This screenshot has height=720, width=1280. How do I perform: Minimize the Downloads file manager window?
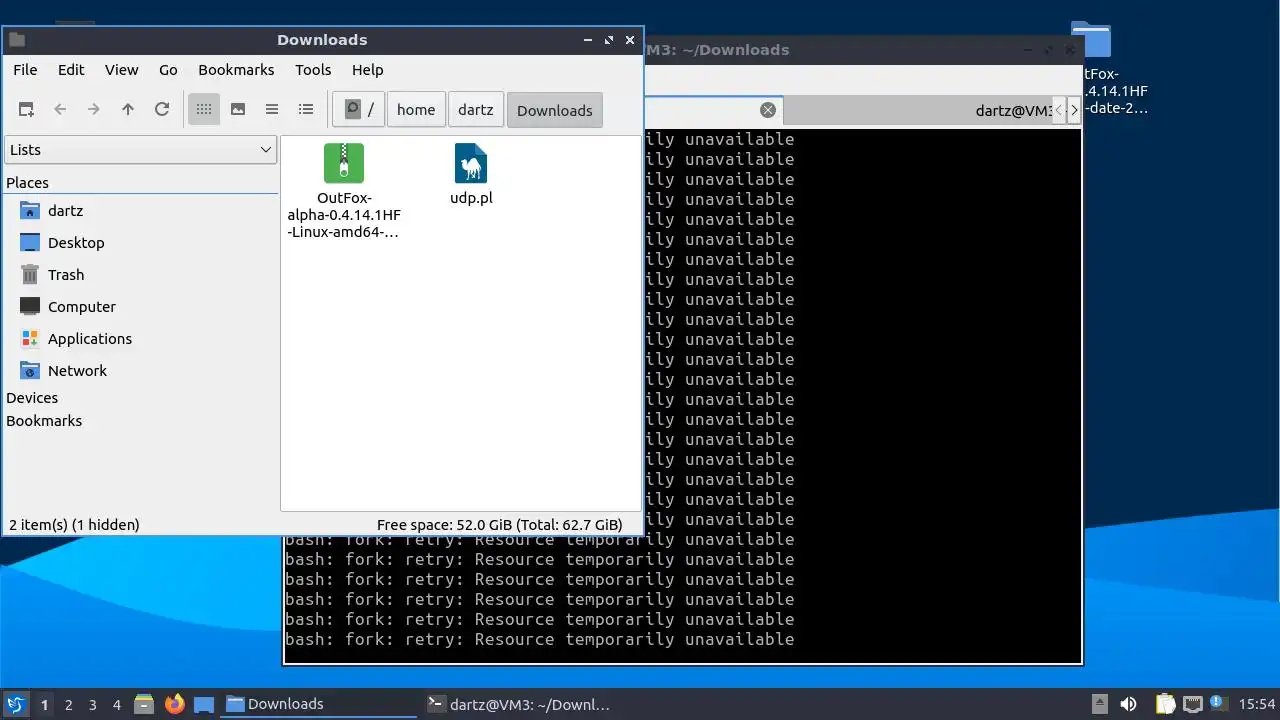coord(588,40)
